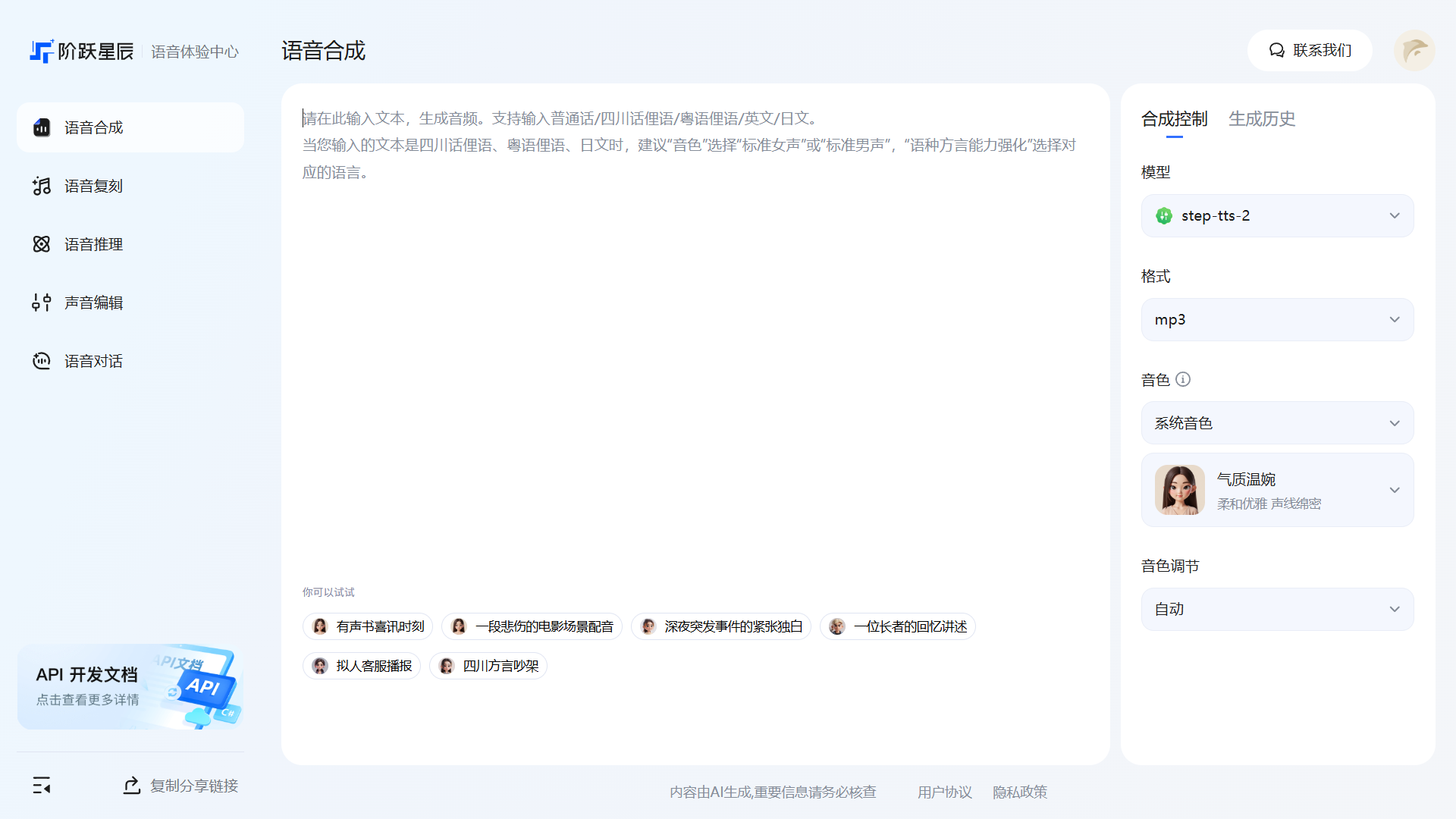The width and height of the screenshot is (1456, 819).
Task: Click the info icon beside 音色
Action: click(x=1183, y=379)
